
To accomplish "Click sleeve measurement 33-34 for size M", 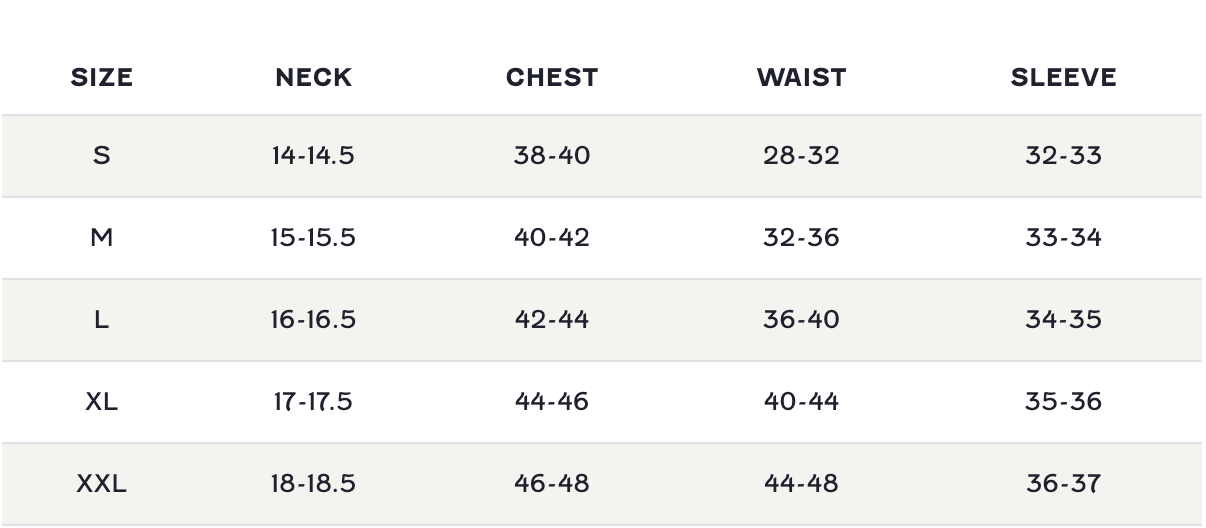I will coord(1063,237).
